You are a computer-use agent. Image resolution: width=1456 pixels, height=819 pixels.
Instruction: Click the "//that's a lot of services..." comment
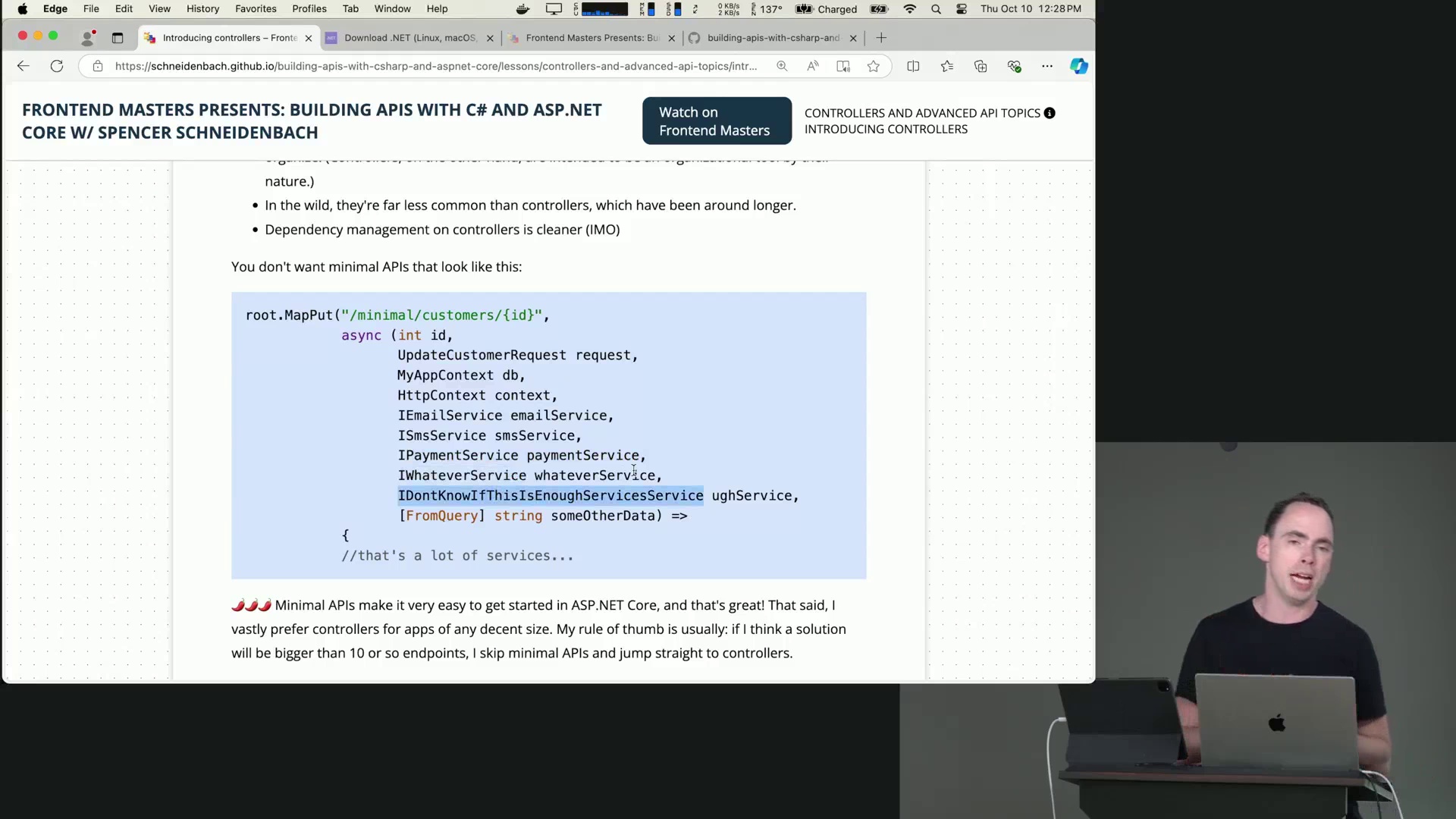coord(457,556)
